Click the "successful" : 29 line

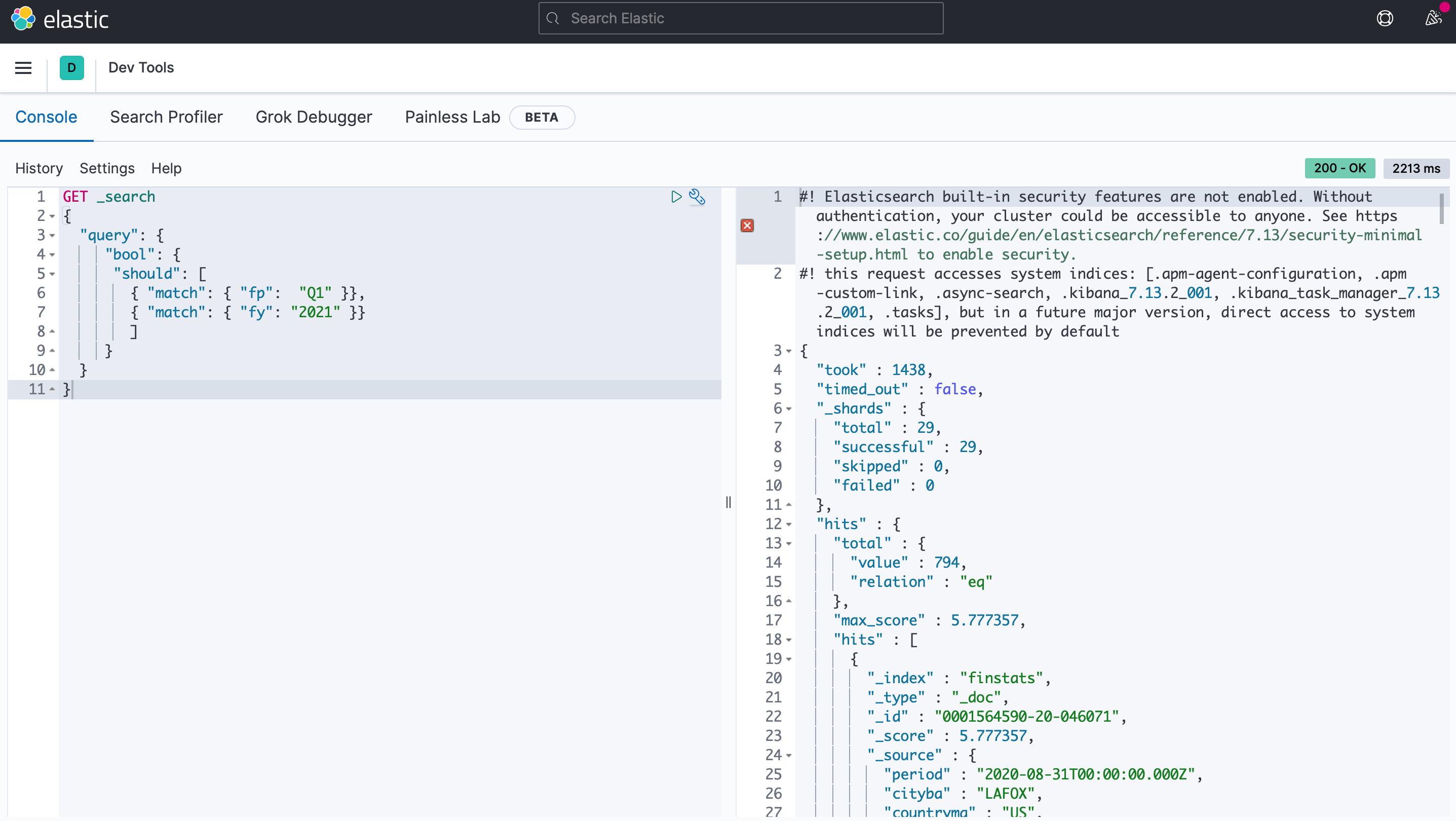[908, 446]
